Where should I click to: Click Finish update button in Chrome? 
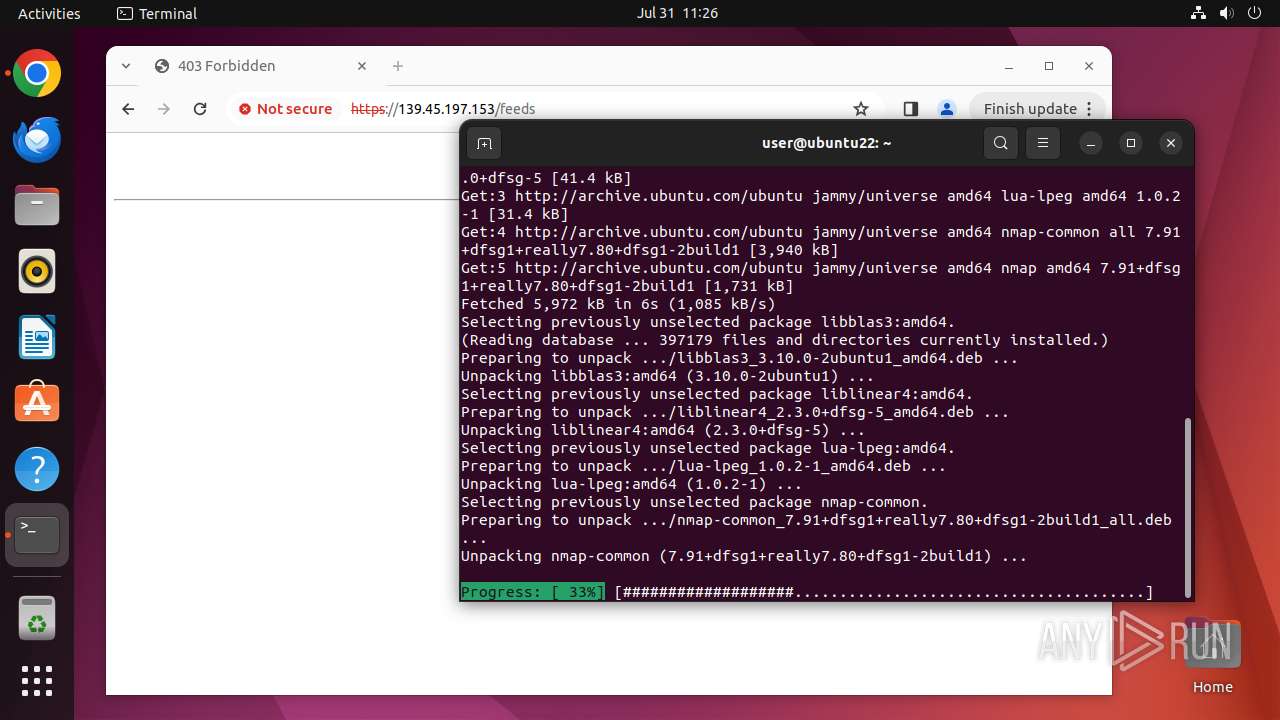click(x=1036, y=109)
